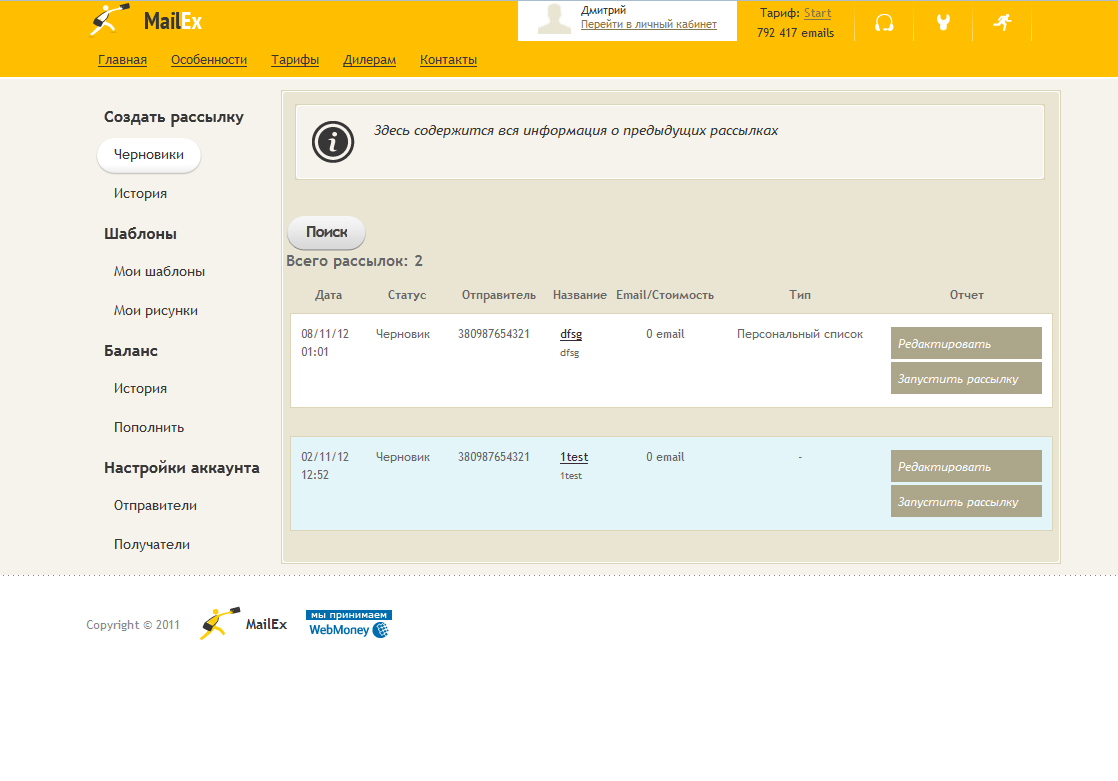Select Мои шаблоны in the sidebar

pyautogui.click(x=159, y=272)
